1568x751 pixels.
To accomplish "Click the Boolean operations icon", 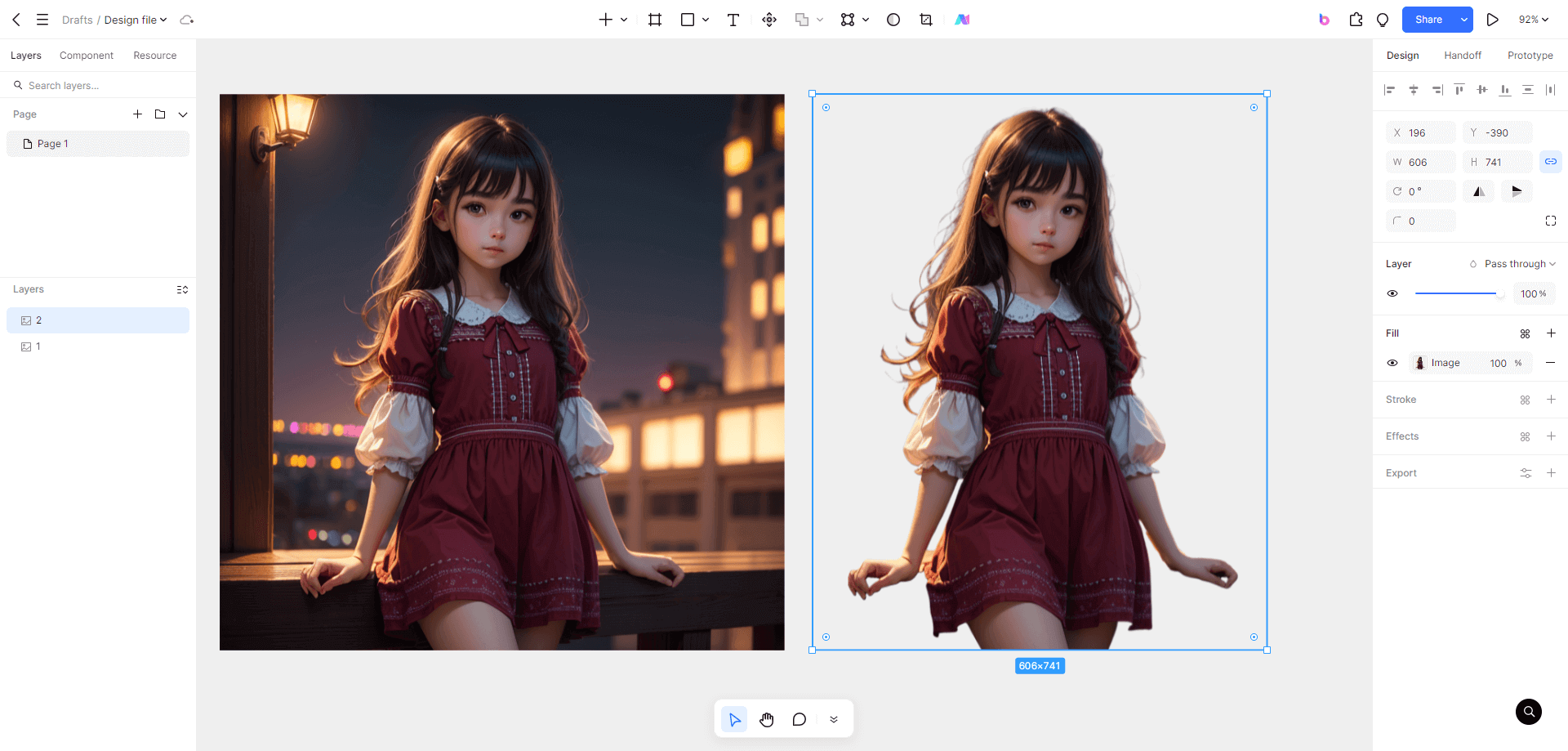I will click(802, 20).
